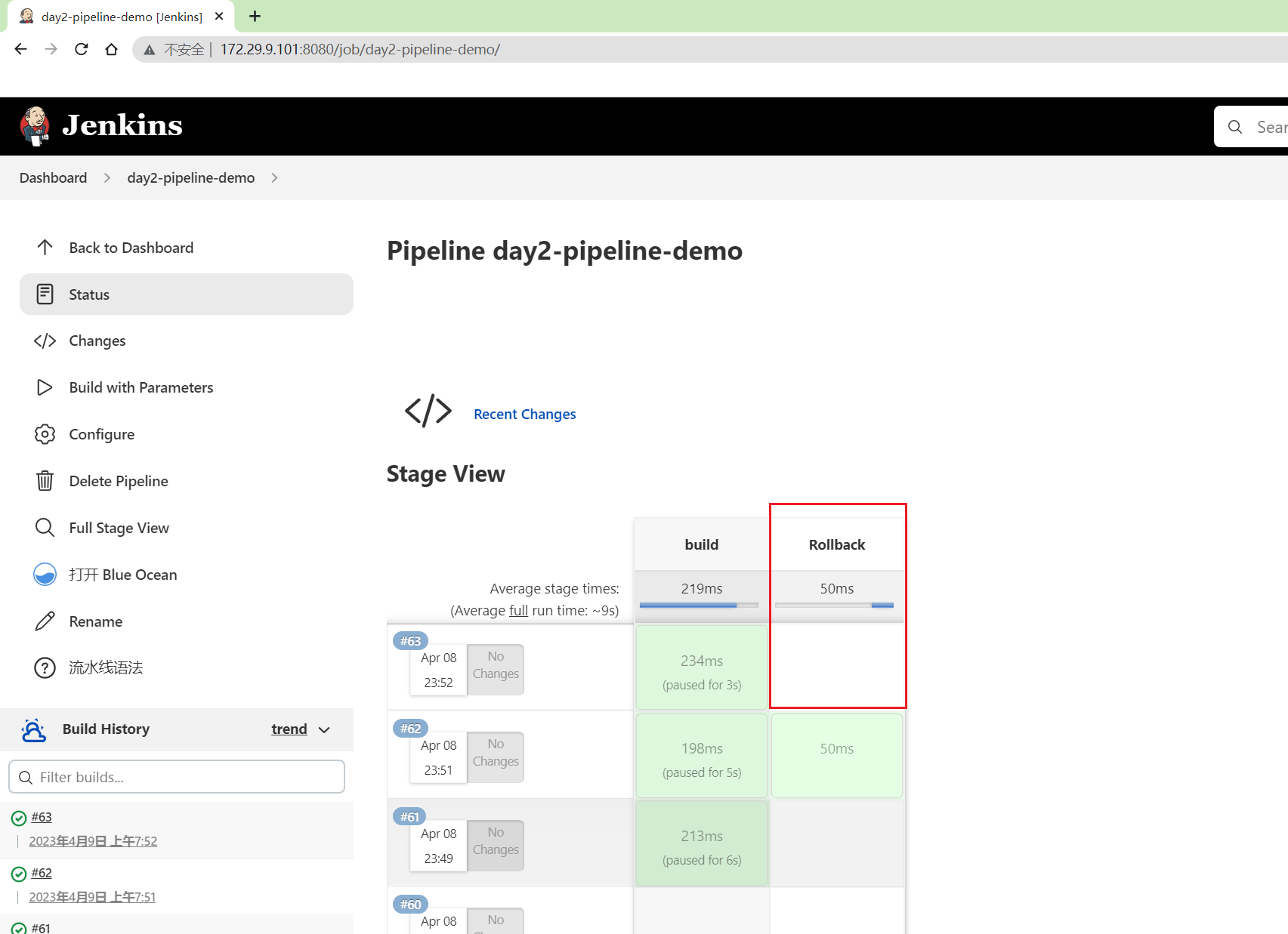
Task: Click browser forward arrow button
Action: [51, 49]
